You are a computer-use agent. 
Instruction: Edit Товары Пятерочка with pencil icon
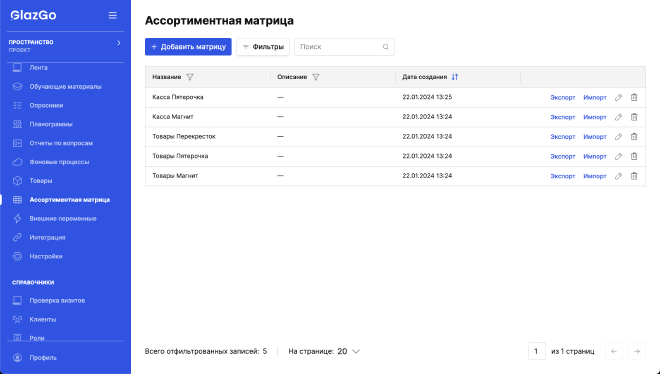pyautogui.click(x=618, y=156)
